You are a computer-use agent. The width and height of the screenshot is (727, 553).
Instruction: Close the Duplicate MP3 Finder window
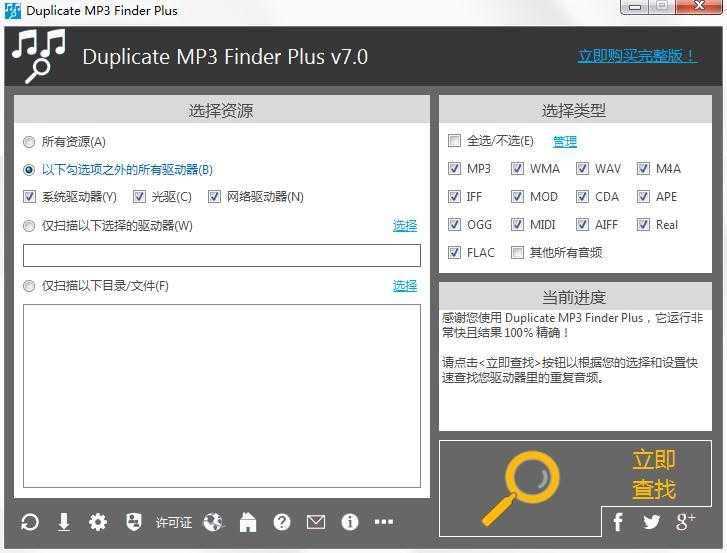coord(699,6)
